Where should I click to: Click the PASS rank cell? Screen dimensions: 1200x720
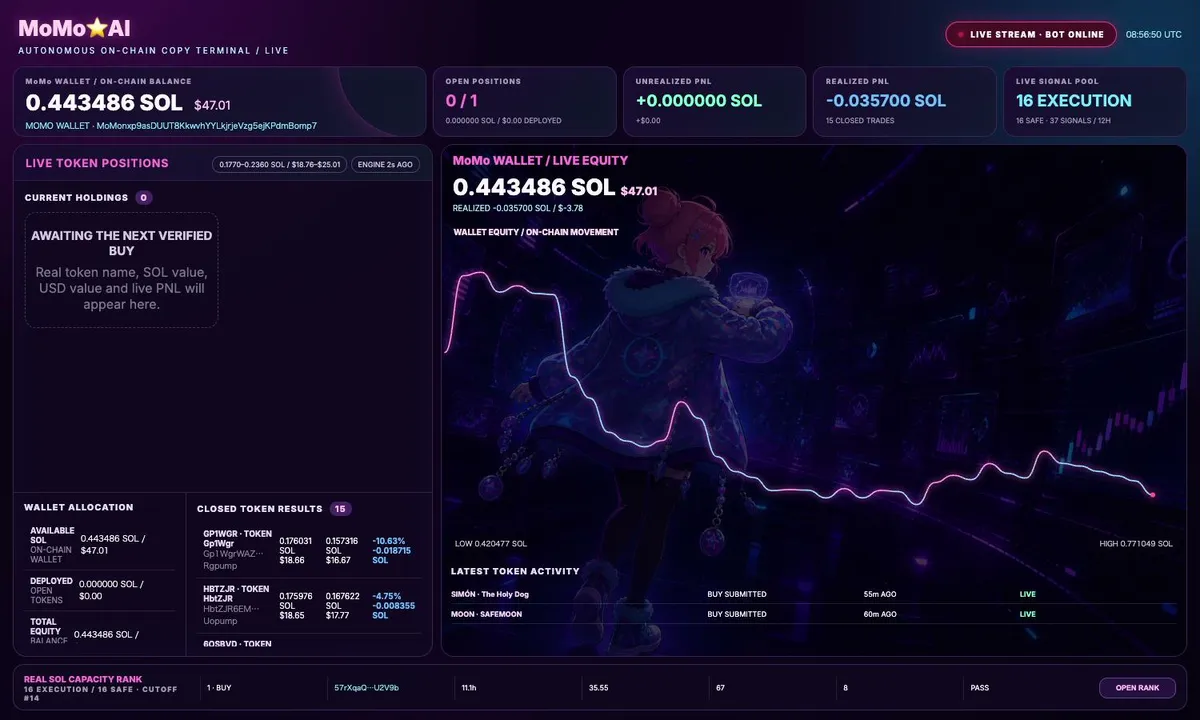pyautogui.click(x=979, y=688)
